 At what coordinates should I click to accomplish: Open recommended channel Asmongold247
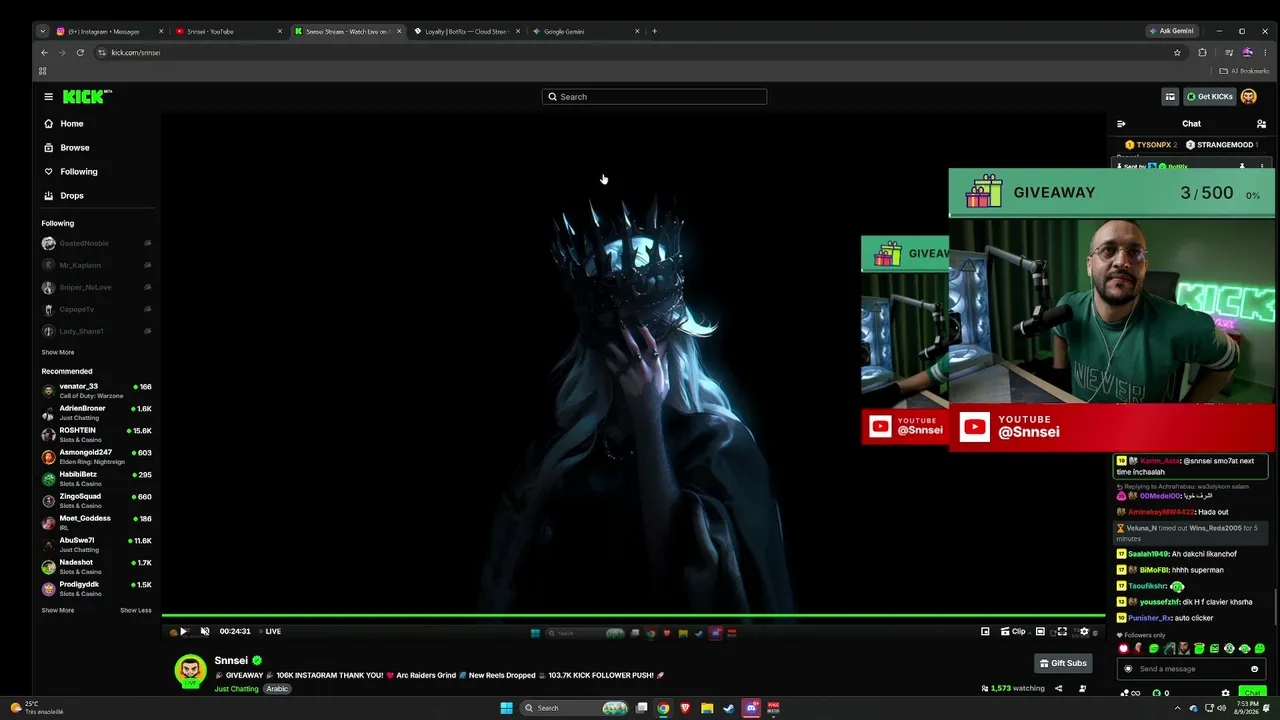point(97,457)
